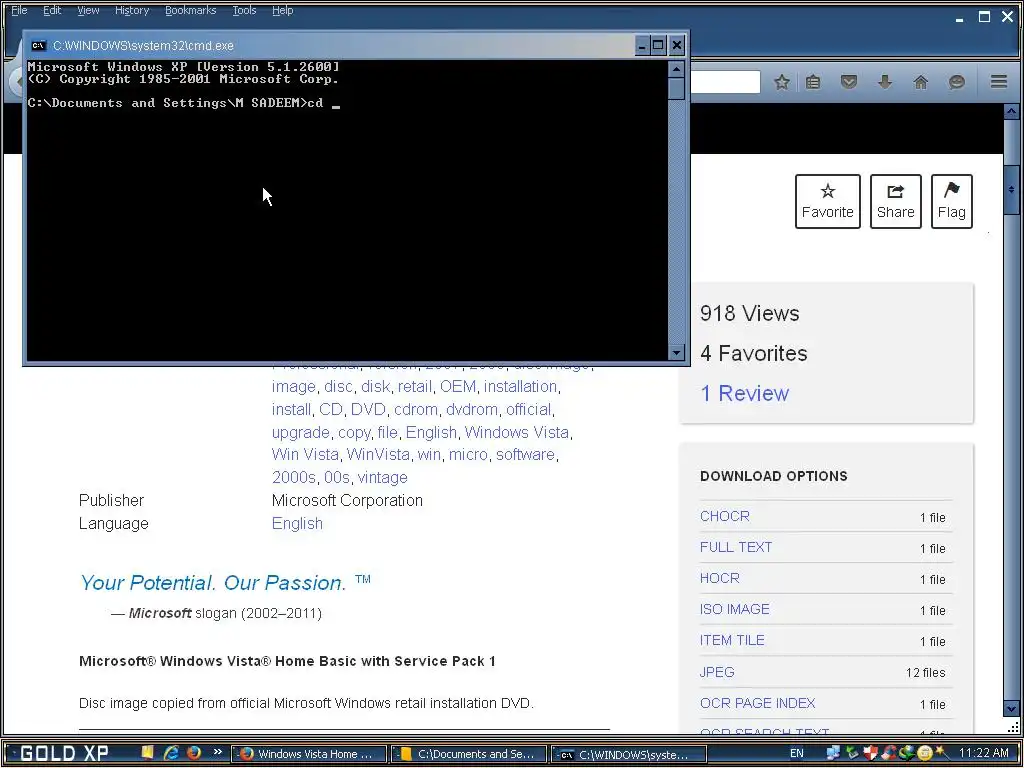1024x768 pixels.
Task: Flag this archive item
Action: click(952, 201)
